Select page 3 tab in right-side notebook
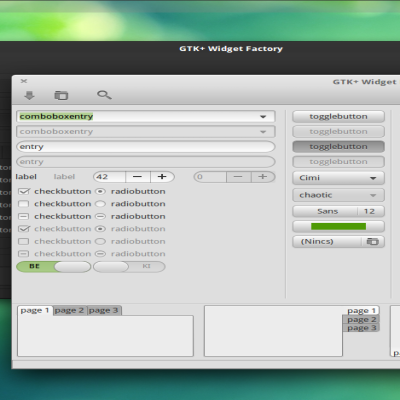Screen dimensions: 400x400 point(361,328)
